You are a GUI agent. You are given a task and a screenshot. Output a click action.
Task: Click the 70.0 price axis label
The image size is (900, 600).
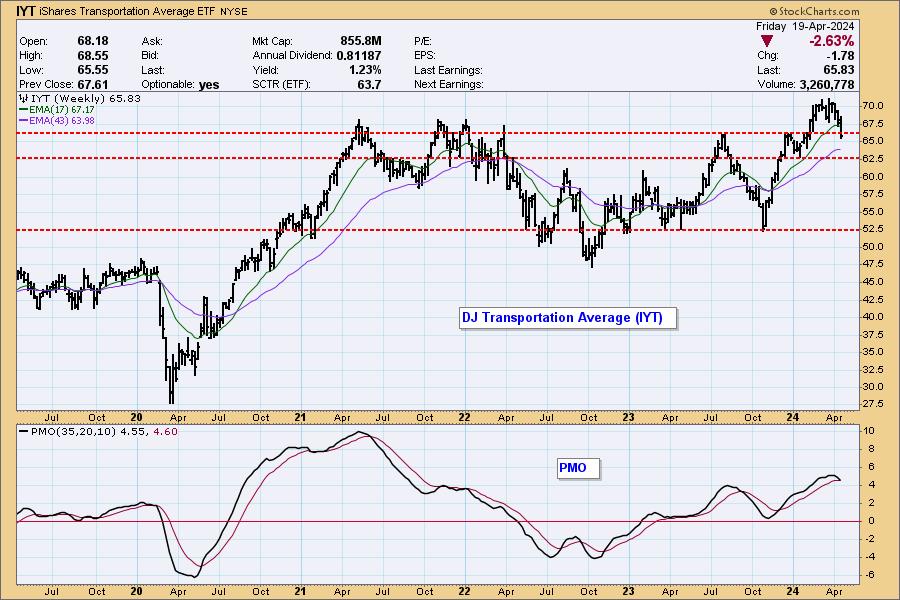[872, 106]
